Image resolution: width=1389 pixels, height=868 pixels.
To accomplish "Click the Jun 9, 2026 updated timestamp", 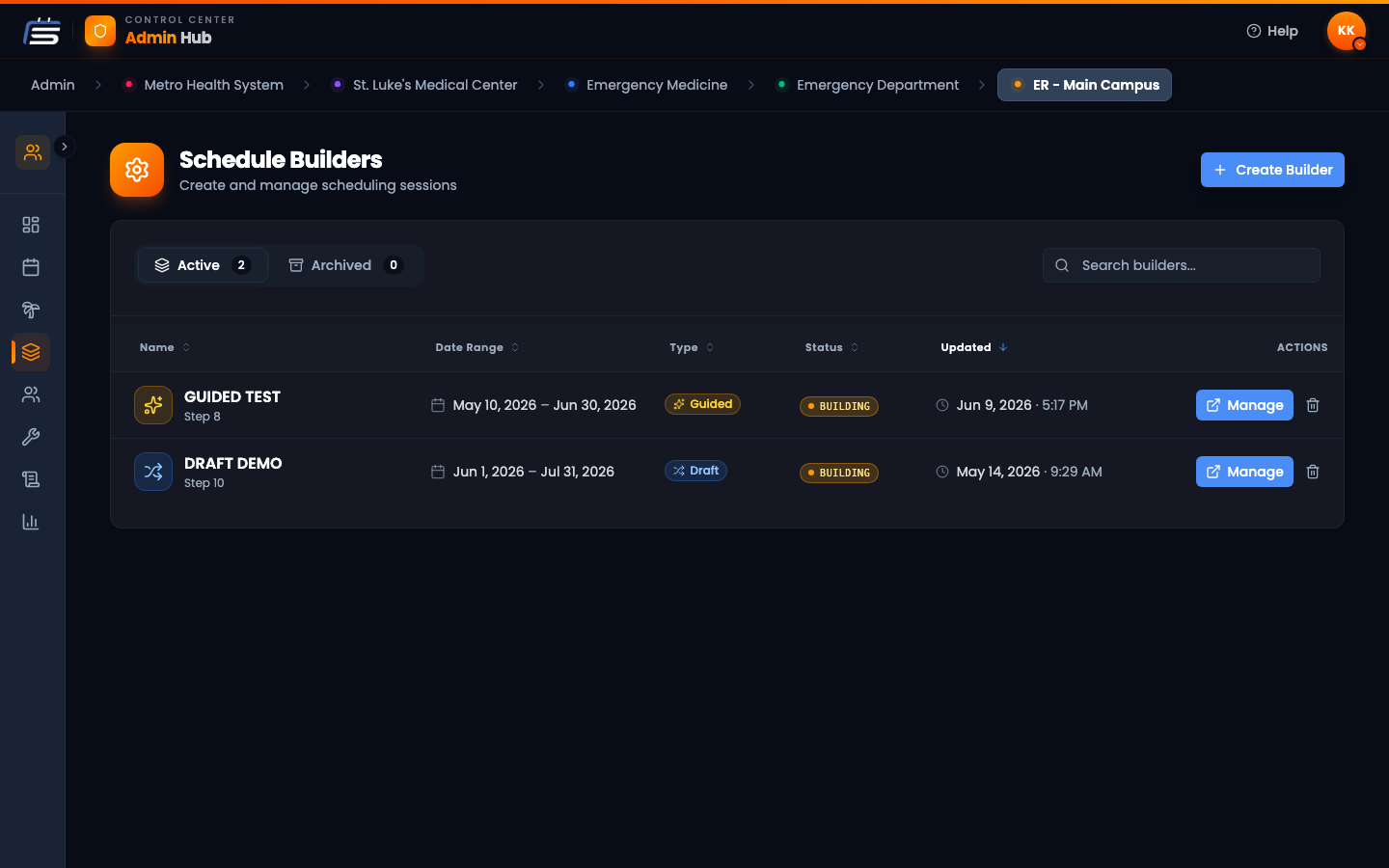I will pos(1021,405).
